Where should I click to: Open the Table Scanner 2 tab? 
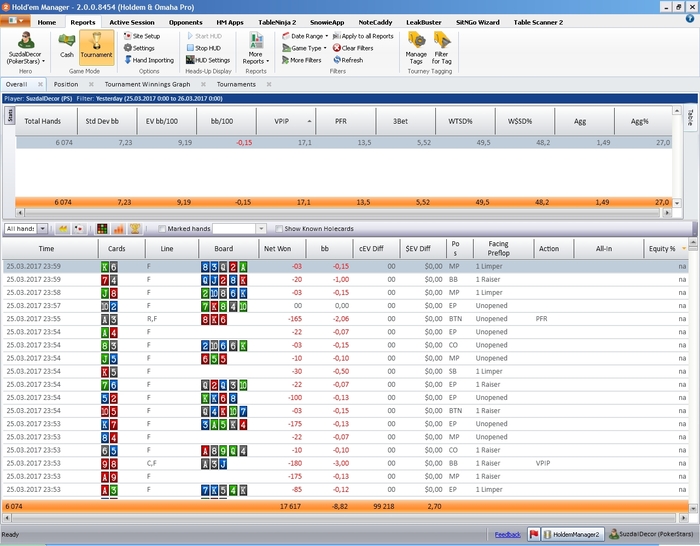[538, 22]
